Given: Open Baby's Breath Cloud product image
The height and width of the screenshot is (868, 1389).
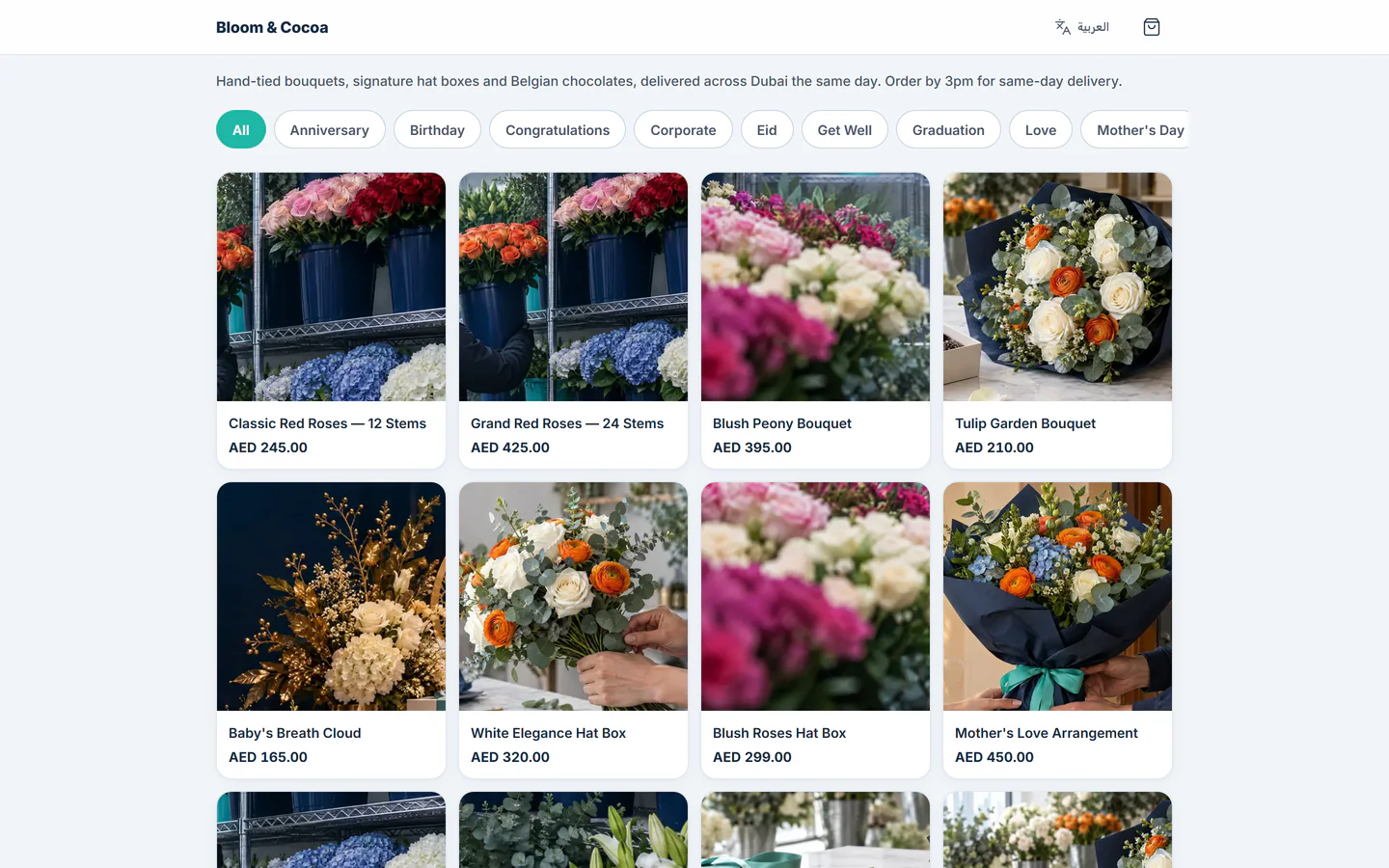Looking at the screenshot, I should [331, 596].
